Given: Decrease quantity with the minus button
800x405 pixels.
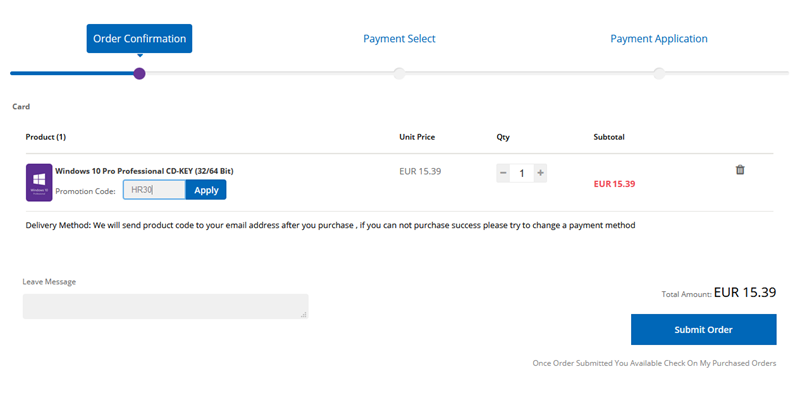Looking at the screenshot, I should pyautogui.click(x=503, y=173).
